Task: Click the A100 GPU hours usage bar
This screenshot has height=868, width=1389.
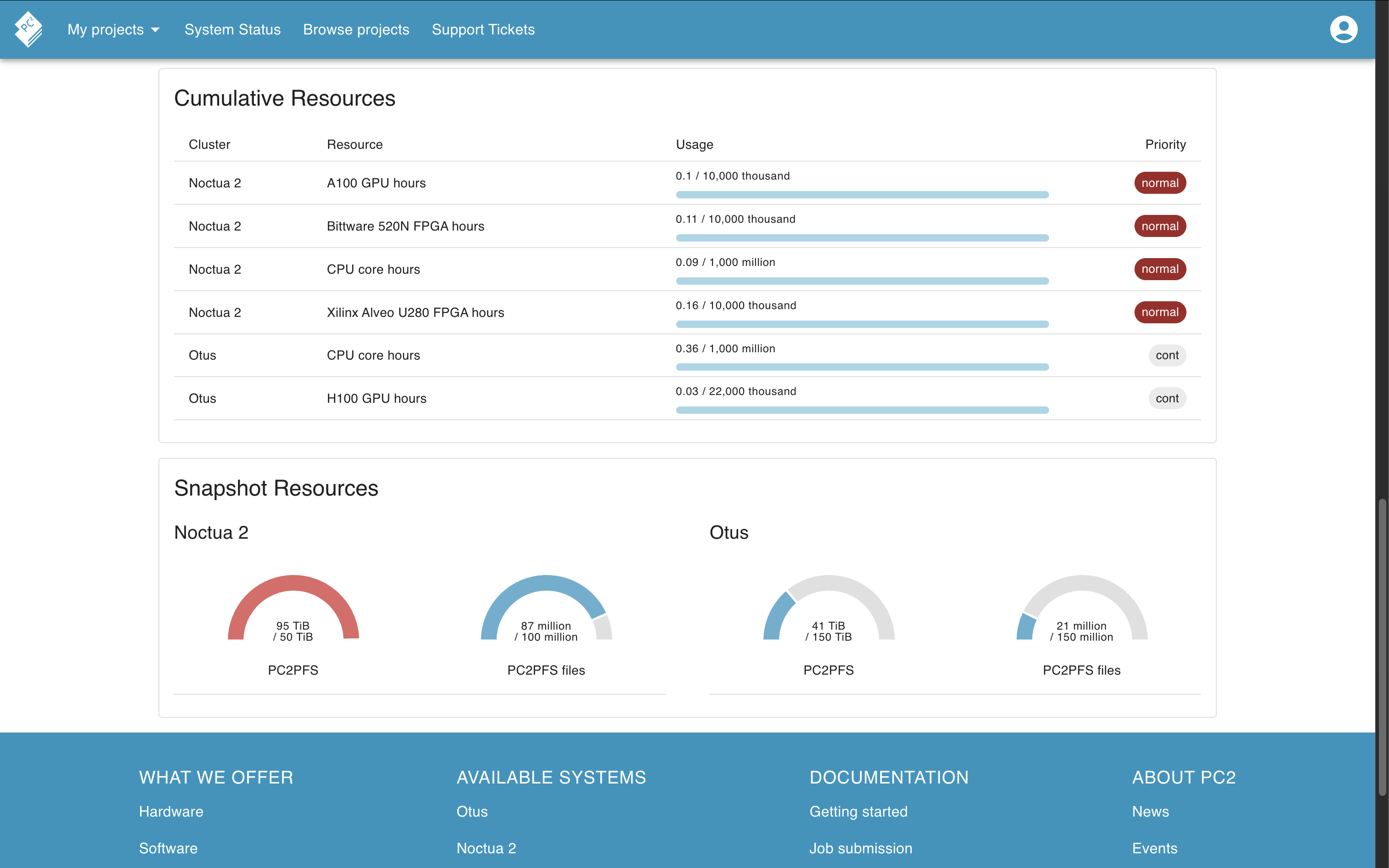Action: (862, 195)
